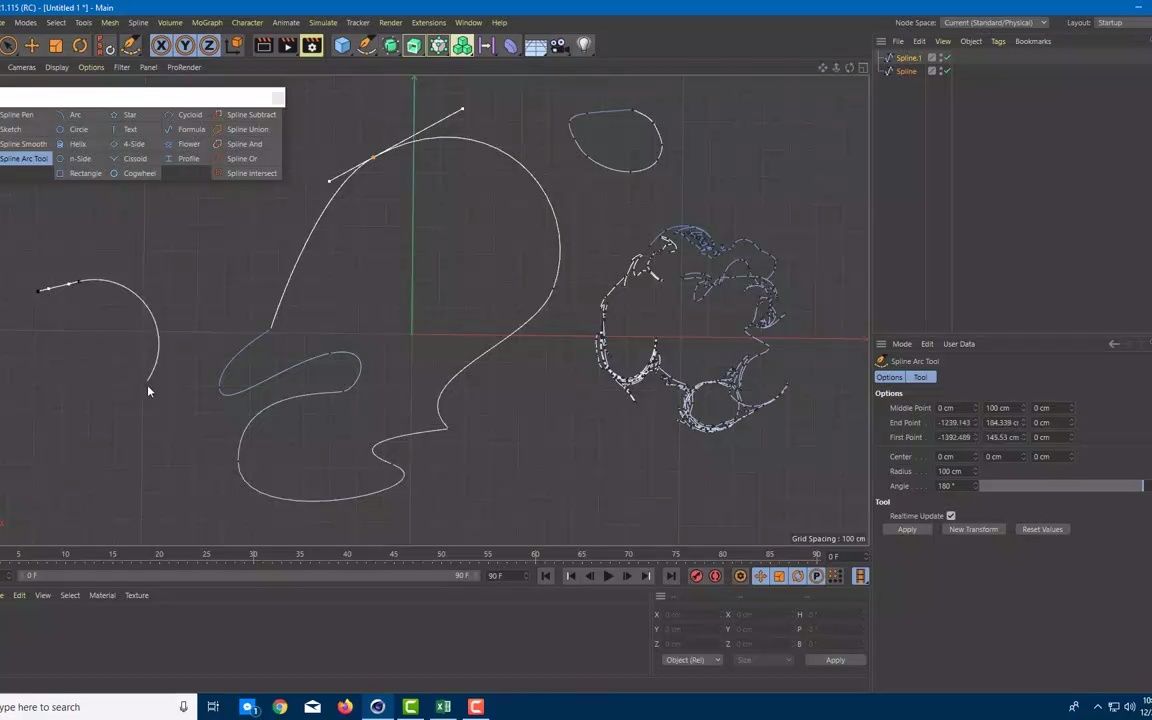Viewport: 1152px width, 720px height.
Task: Click the Camera object icon
Action: point(560,46)
